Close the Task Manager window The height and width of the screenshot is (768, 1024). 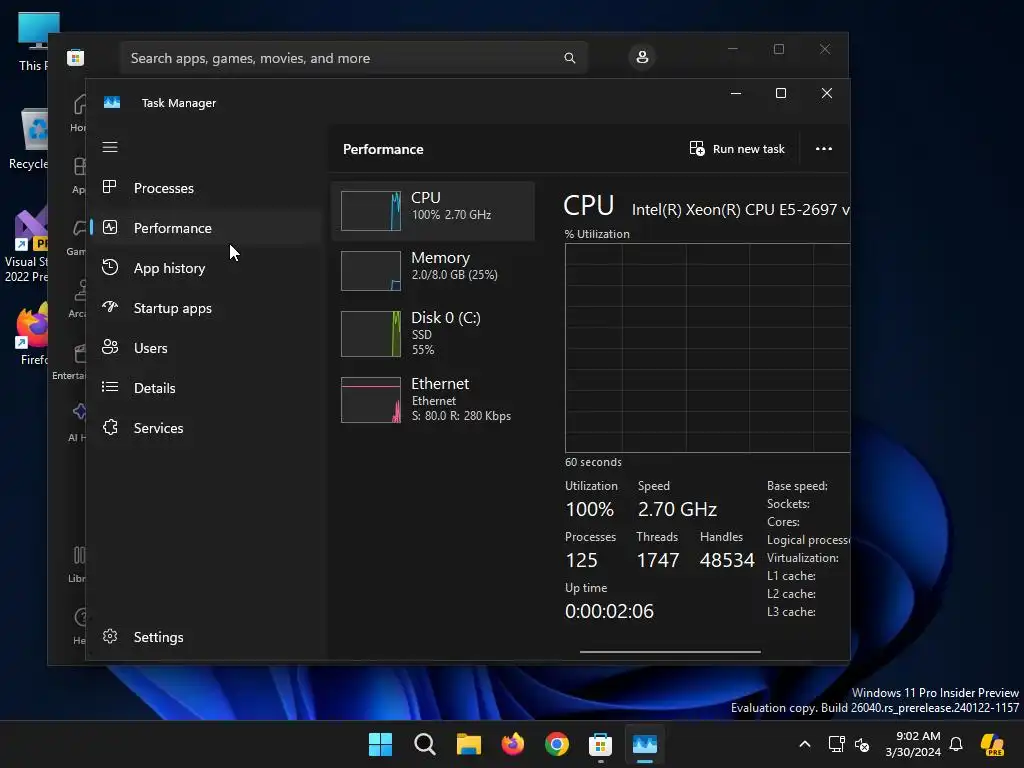(x=827, y=93)
